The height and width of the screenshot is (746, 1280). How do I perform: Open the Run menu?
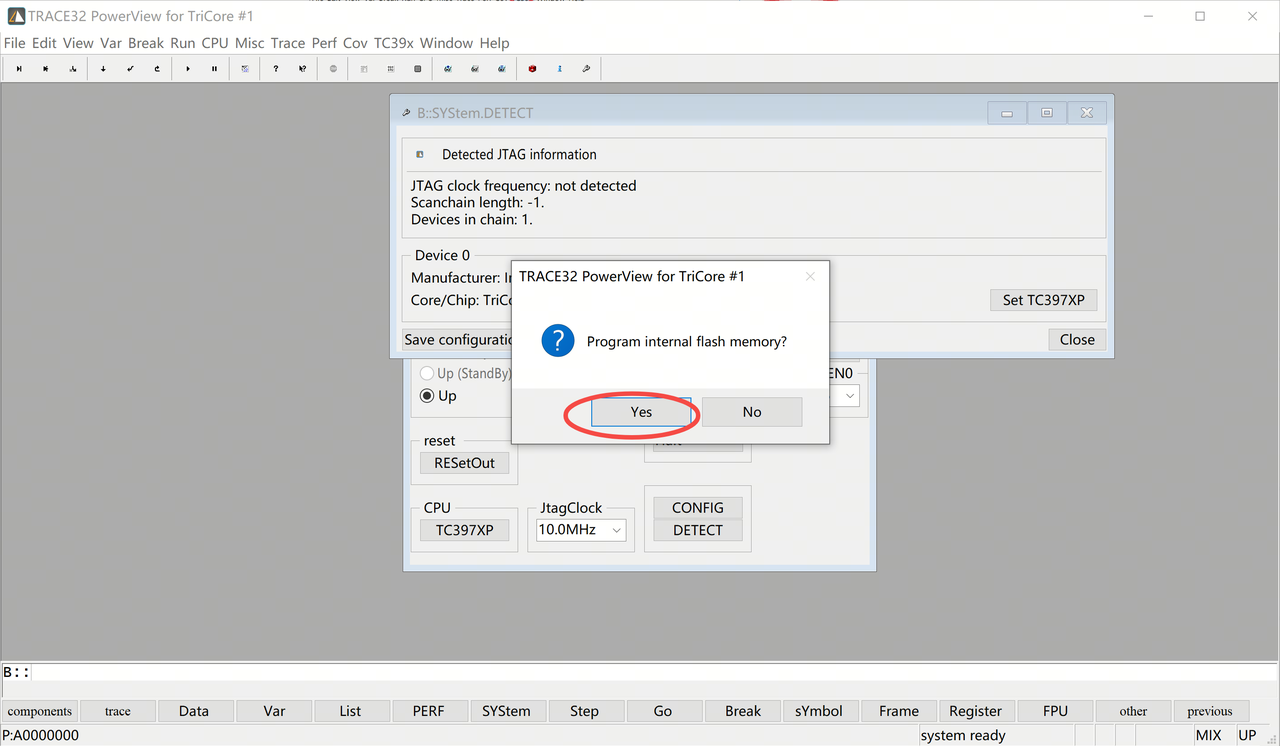pos(183,43)
